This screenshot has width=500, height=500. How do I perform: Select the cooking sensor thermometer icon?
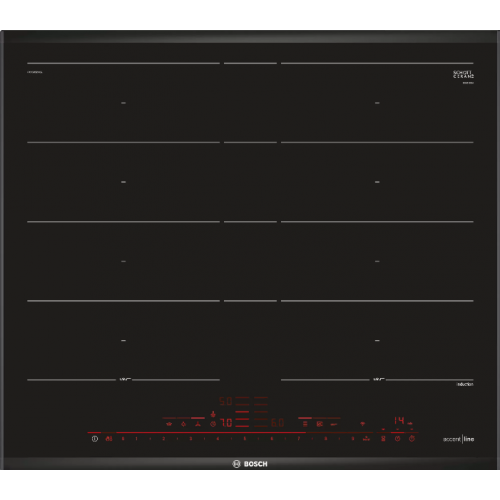213,414
